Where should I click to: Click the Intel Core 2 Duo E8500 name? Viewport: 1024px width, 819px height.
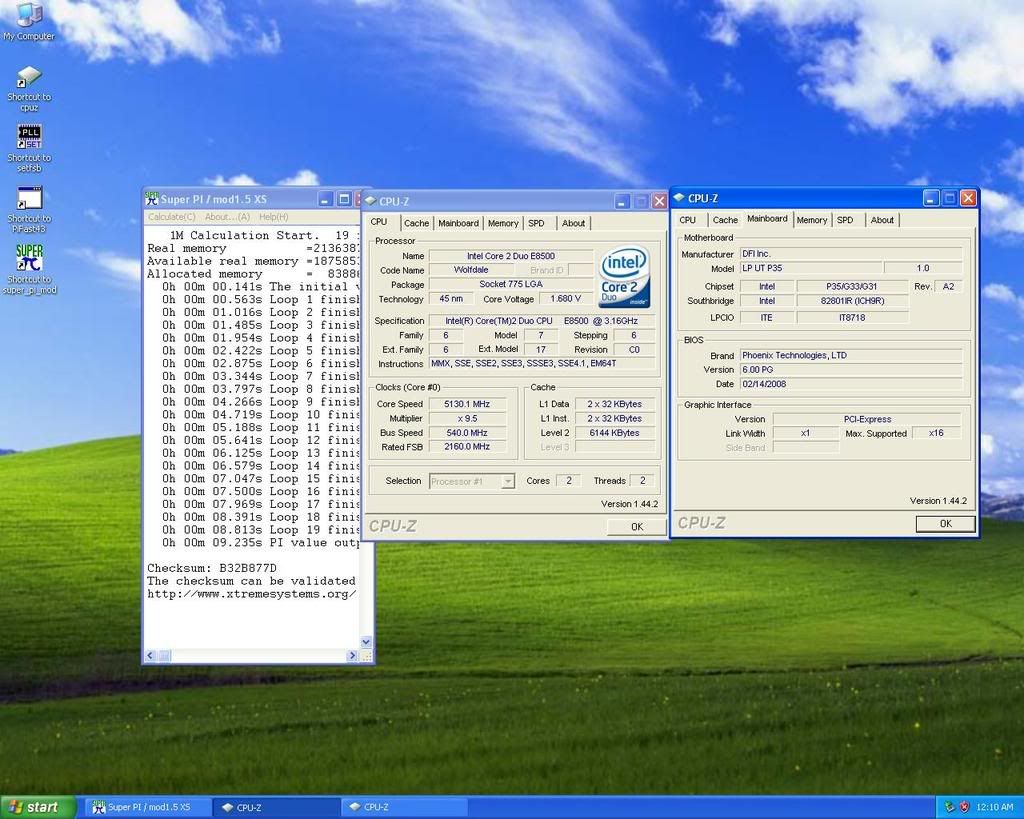point(511,256)
